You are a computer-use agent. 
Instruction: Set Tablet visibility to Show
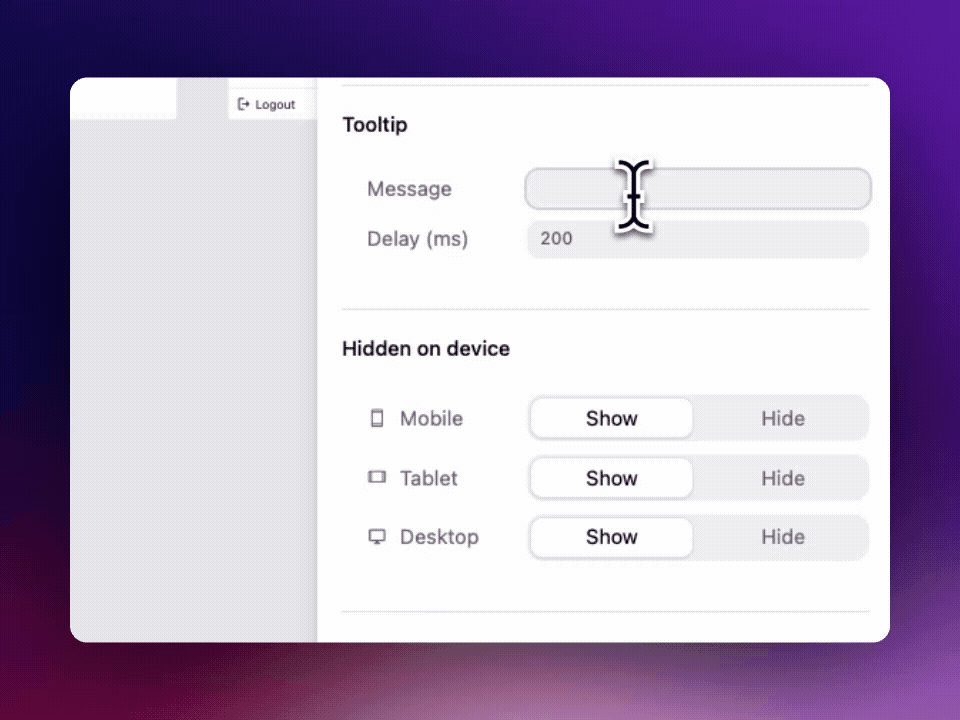pos(611,478)
